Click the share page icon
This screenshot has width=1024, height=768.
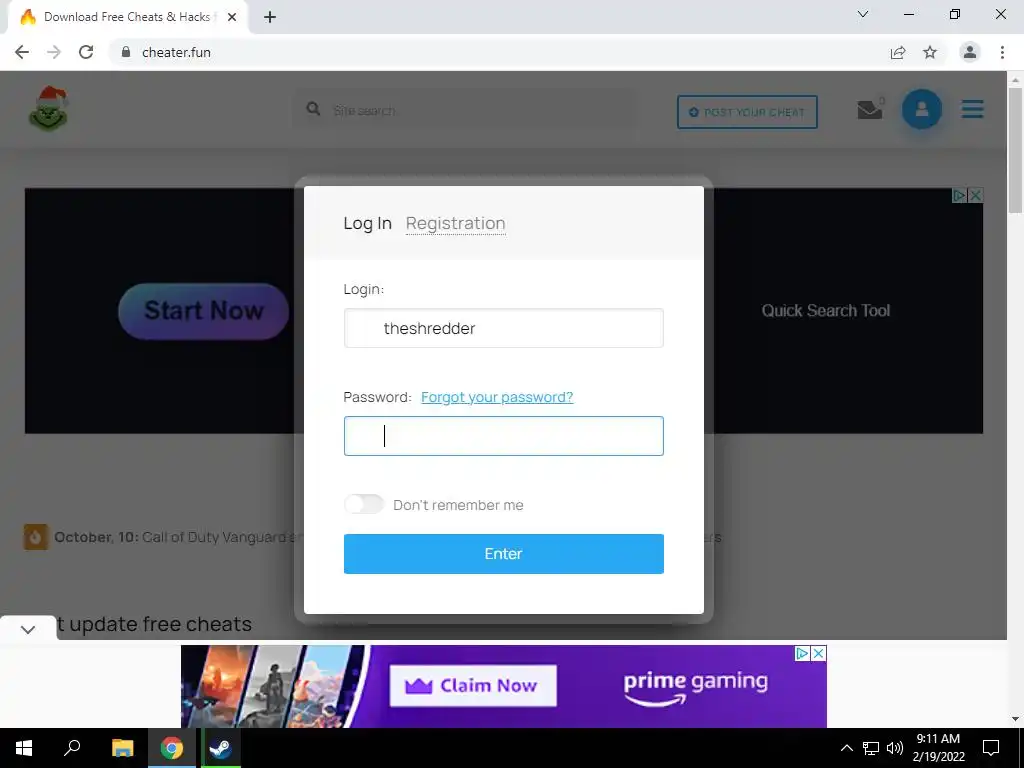[898, 52]
